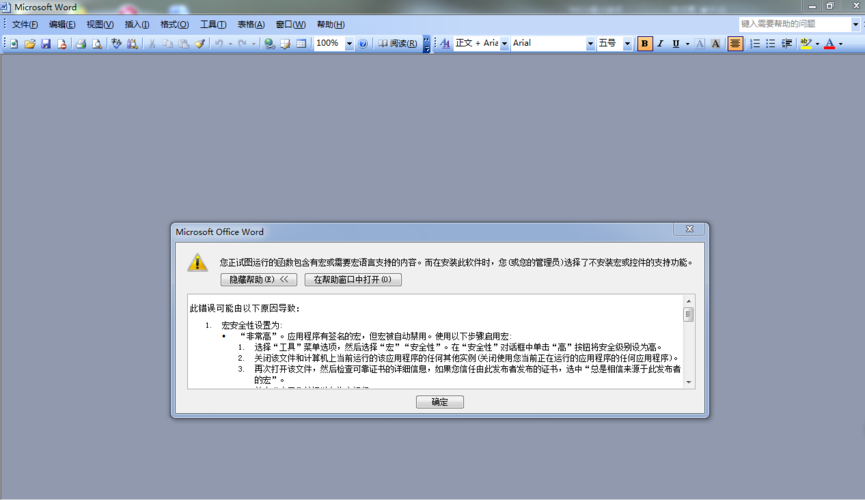Open Tables and Borders toolbar

[x=285, y=44]
